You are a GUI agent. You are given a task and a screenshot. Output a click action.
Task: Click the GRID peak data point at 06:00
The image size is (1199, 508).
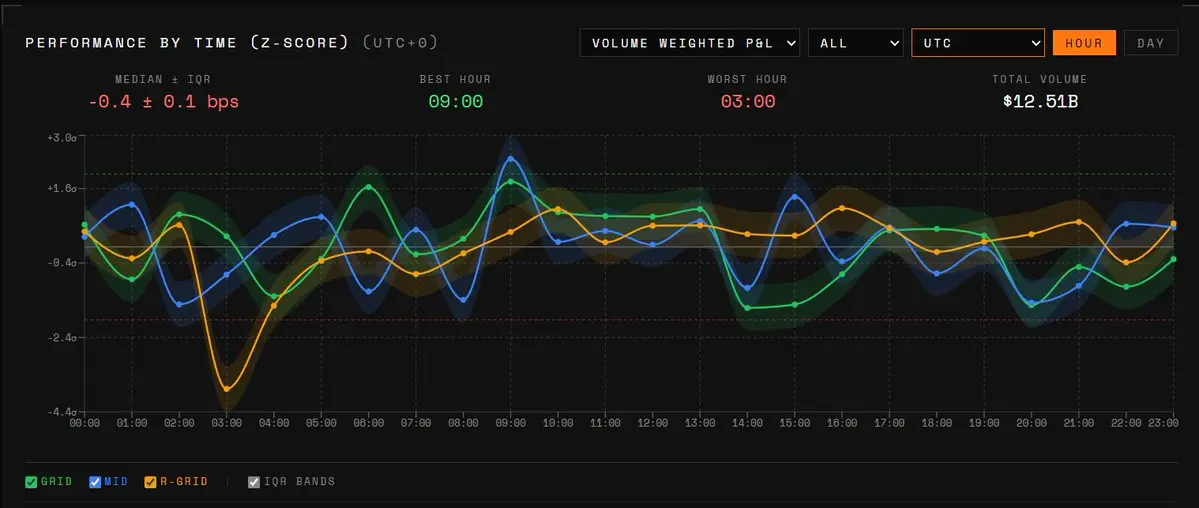(x=369, y=187)
